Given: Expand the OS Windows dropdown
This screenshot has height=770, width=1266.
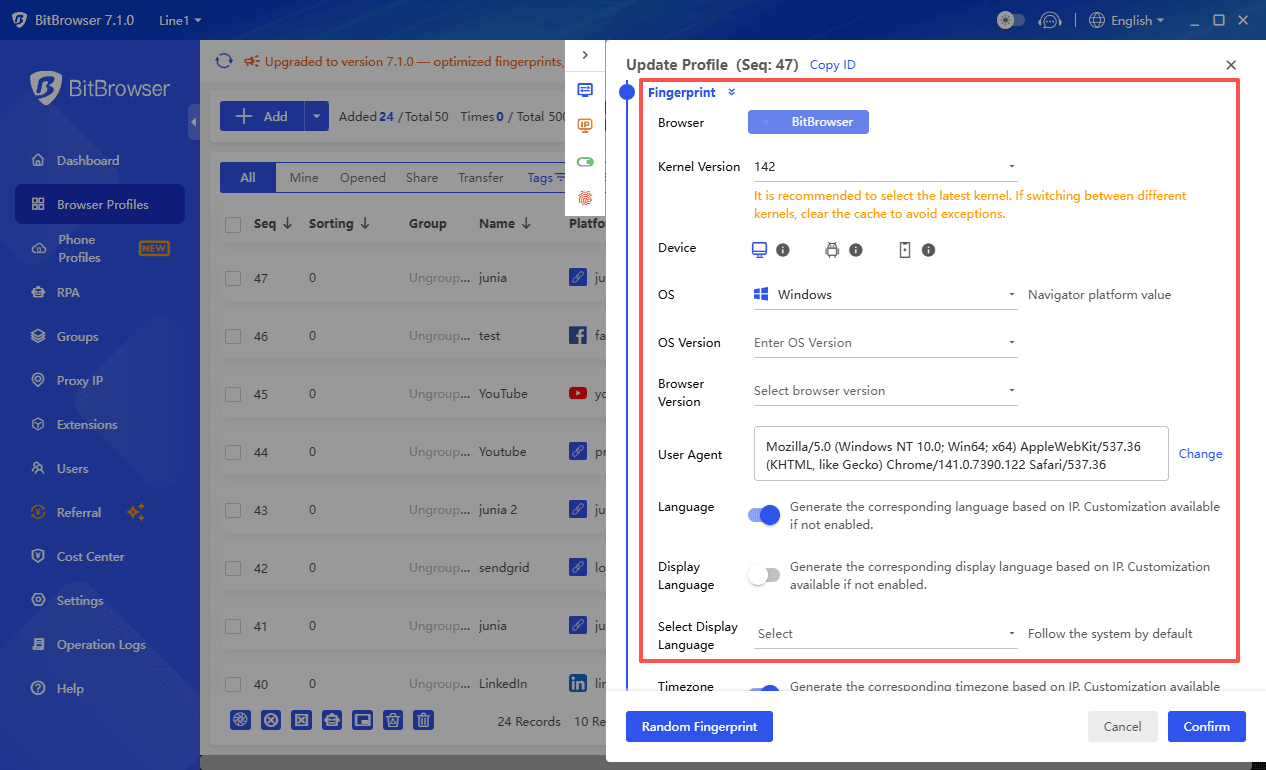Looking at the screenshot, I should (x=884, y=295).
